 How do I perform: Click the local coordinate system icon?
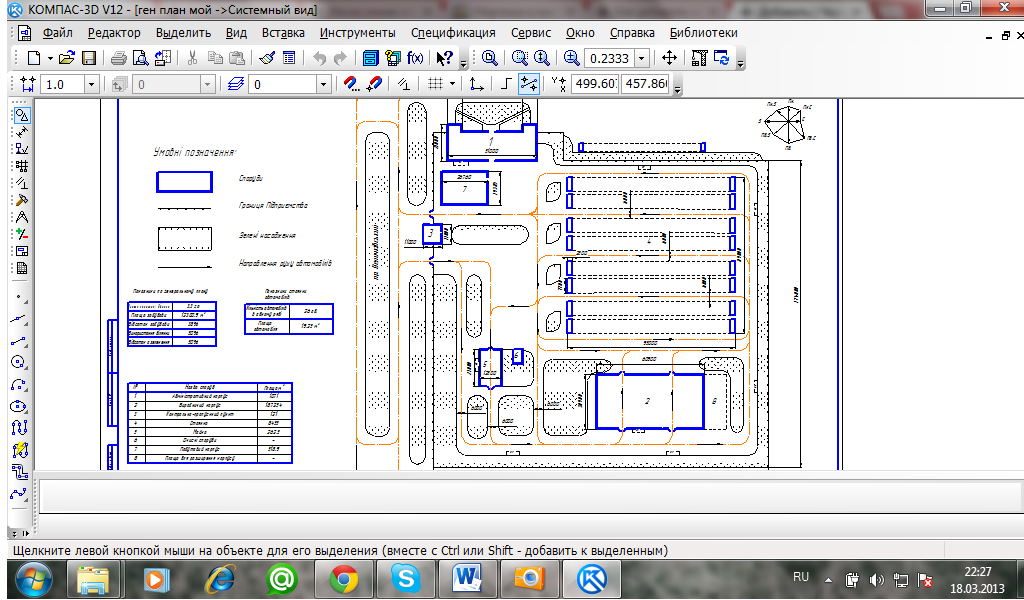click(477, 84)
